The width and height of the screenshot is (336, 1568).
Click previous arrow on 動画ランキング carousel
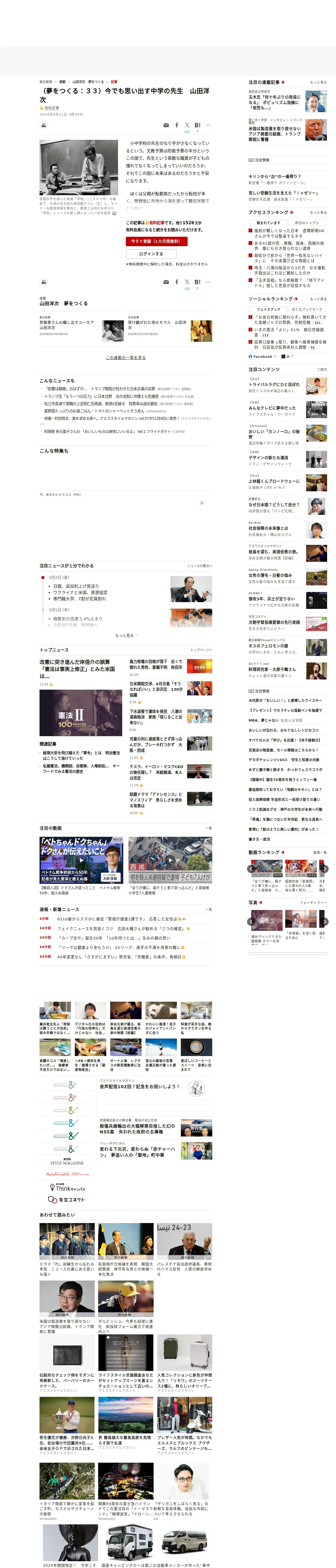coord(251,869)
